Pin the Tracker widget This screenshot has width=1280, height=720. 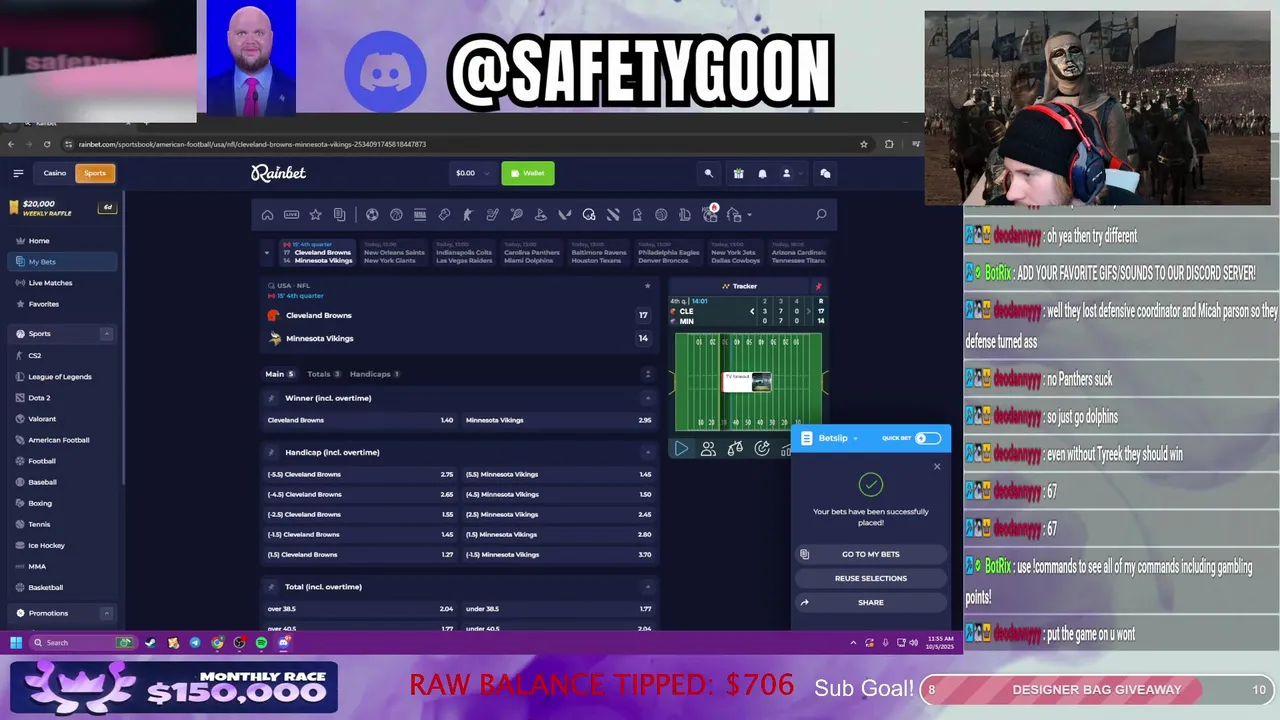(818, 286)
